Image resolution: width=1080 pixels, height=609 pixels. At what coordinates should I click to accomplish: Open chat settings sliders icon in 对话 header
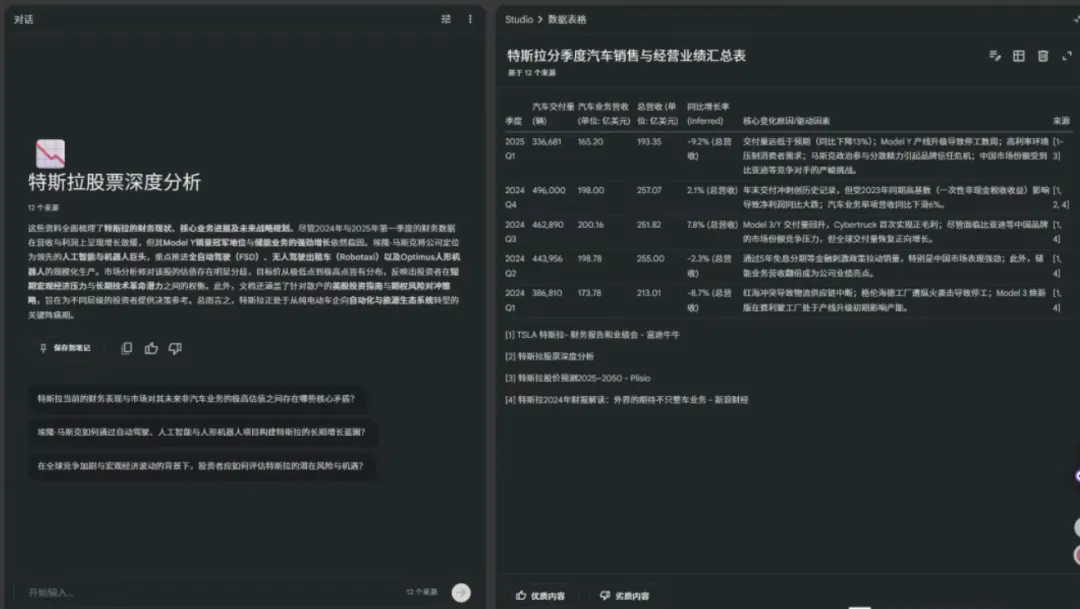(446, 19)
